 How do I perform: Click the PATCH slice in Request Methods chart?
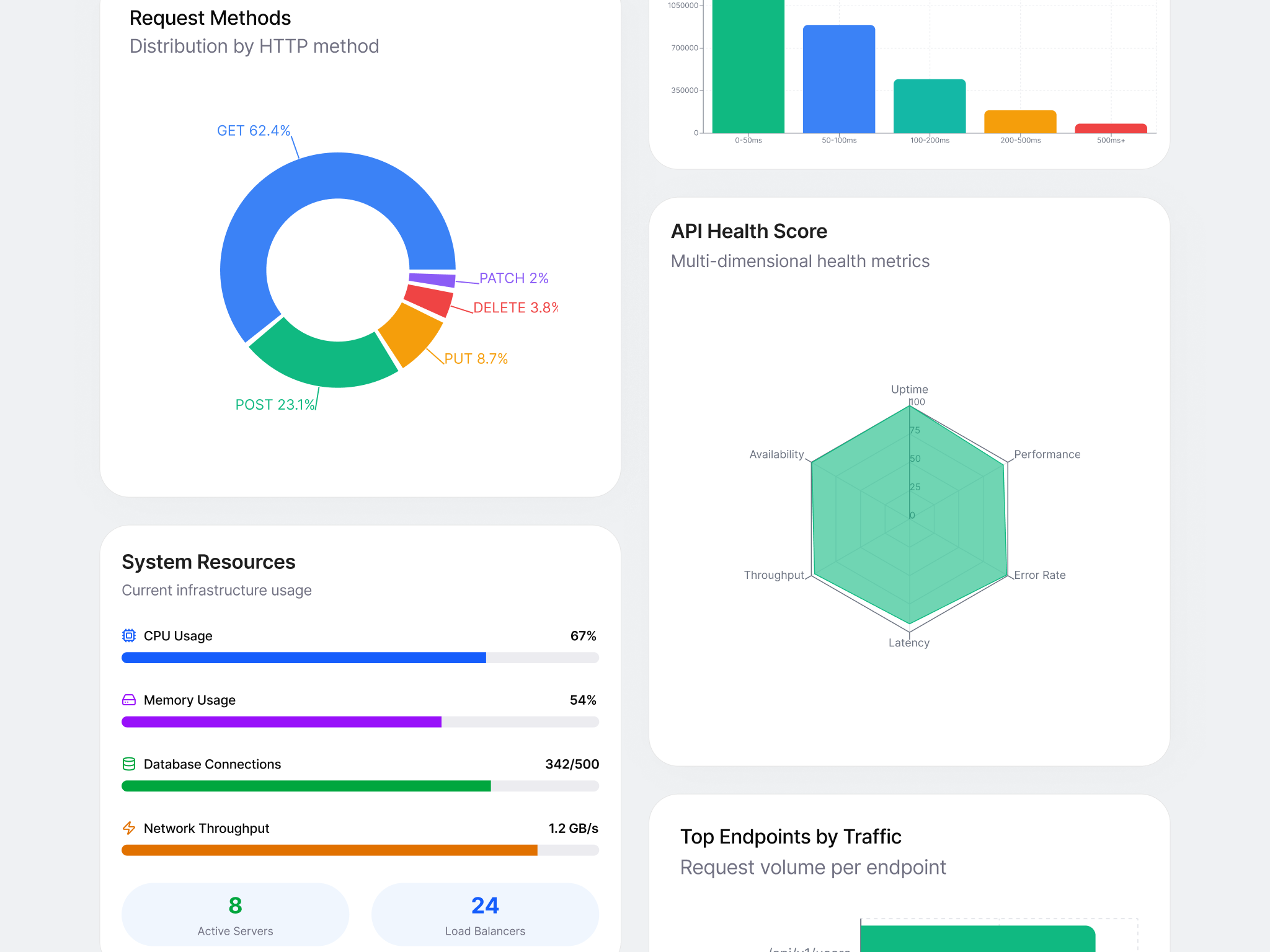[x=432, y=278]
